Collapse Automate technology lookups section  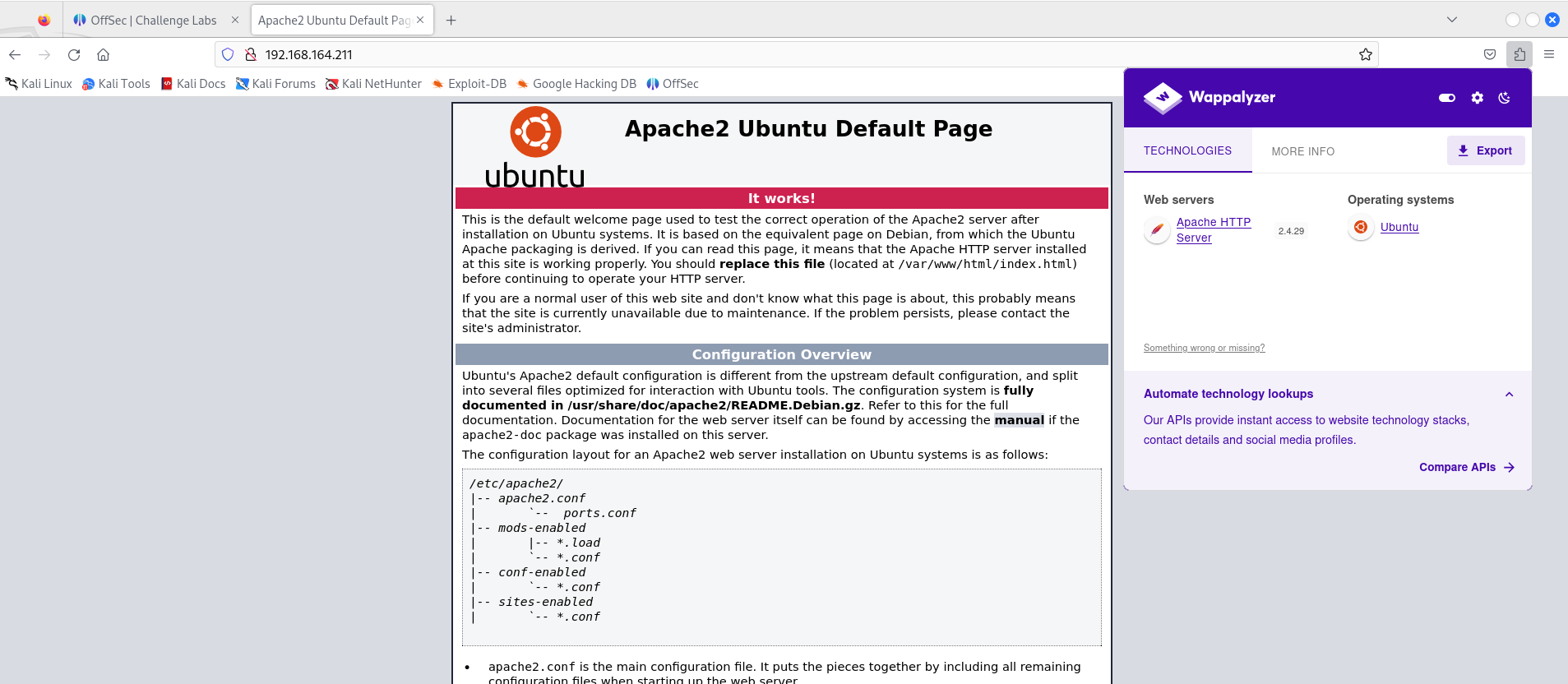tap(1509, 395)
